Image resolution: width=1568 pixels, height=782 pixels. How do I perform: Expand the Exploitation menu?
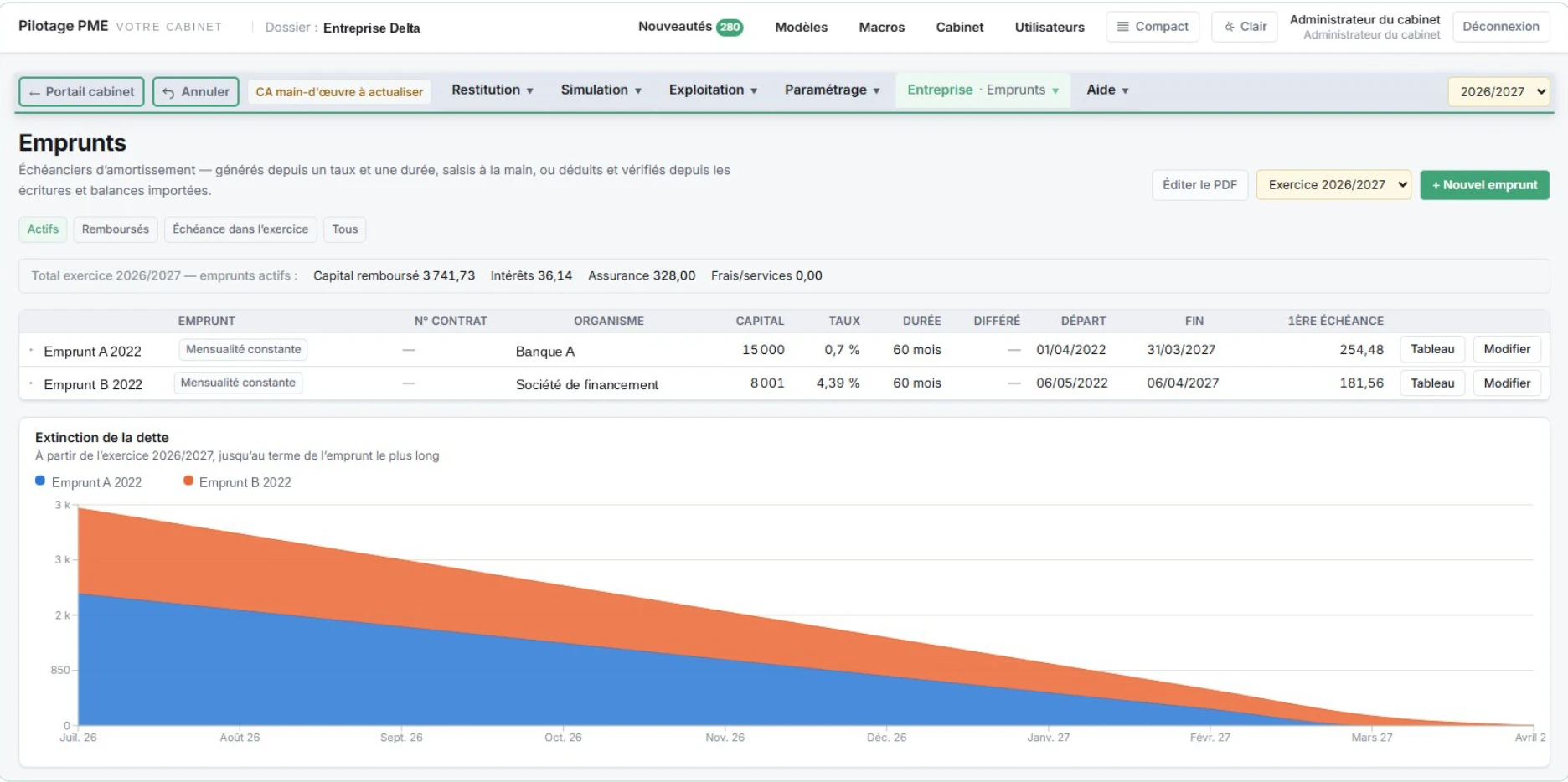pyautogui.click(x=713, y=90)
